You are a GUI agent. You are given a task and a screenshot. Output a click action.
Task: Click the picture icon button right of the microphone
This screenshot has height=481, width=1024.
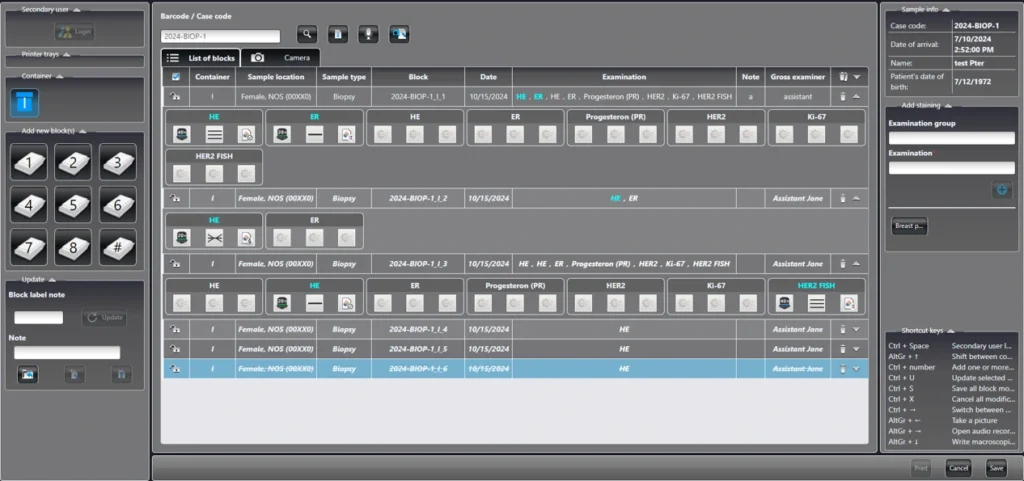(x=399, y=34)
